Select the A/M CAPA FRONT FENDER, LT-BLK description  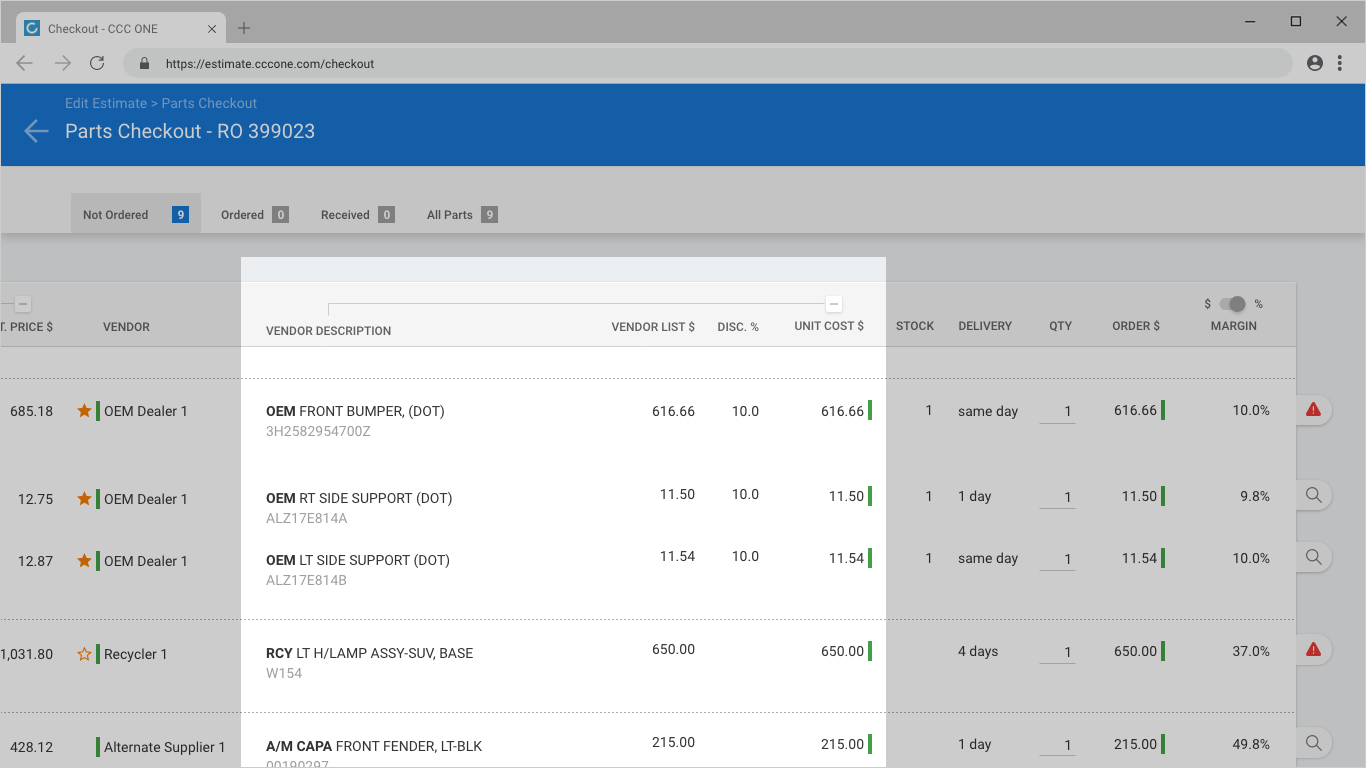(374, 746)
